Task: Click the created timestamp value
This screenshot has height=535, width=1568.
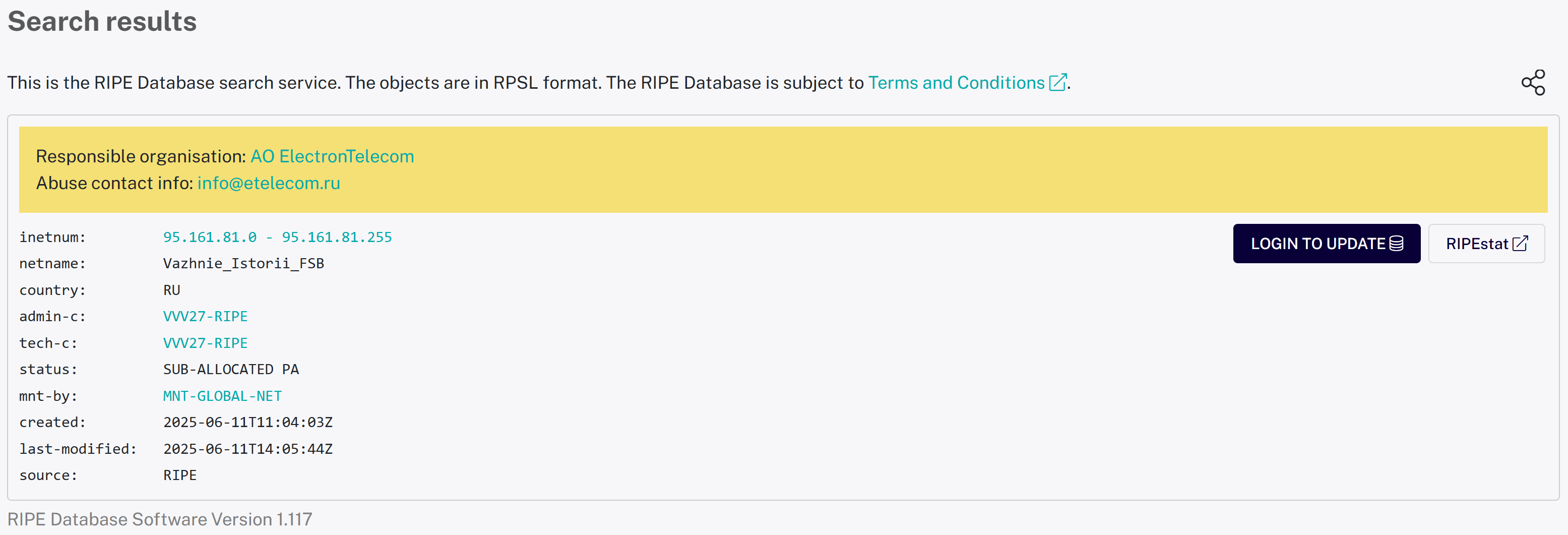Action: (248, 423)
